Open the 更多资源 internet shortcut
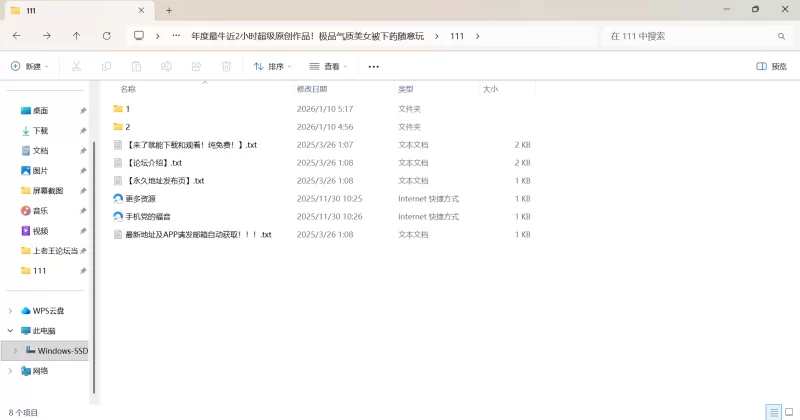The width and height of the screenshot is (800, 420). coord(140,199)
